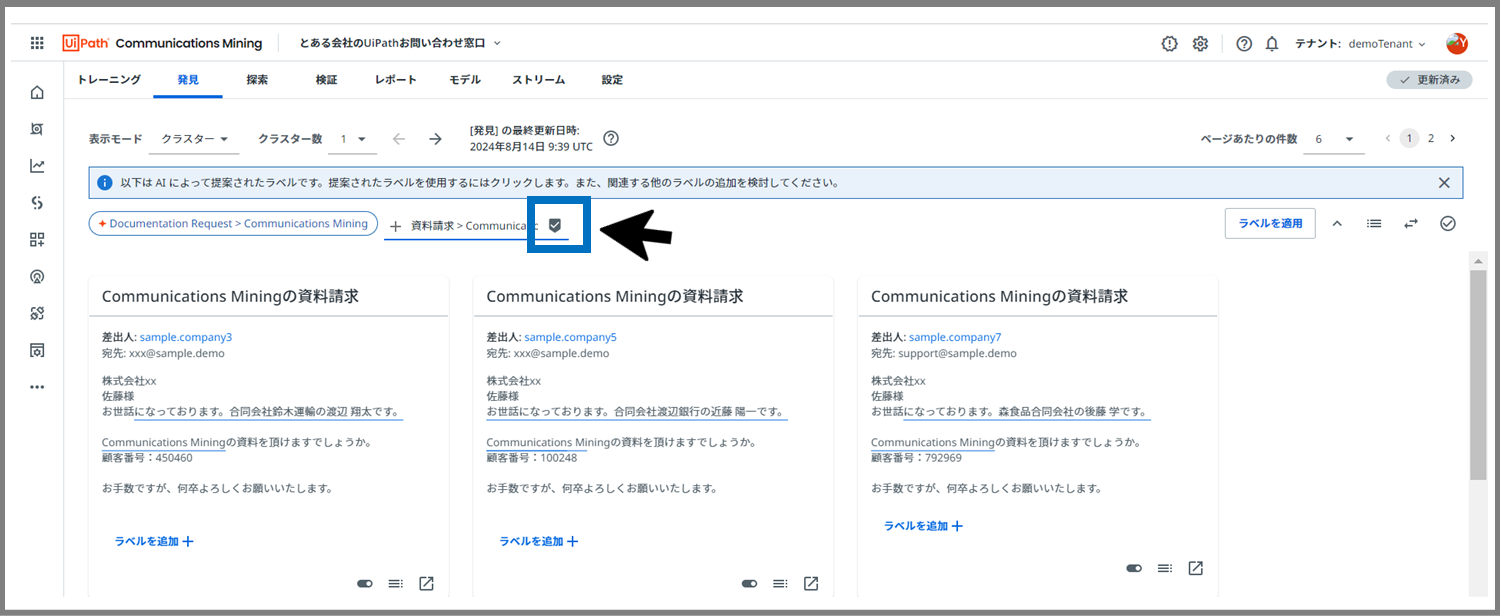
Task: Click the vertical scrollbar of the cluster list
Action: pos(1477,375)
